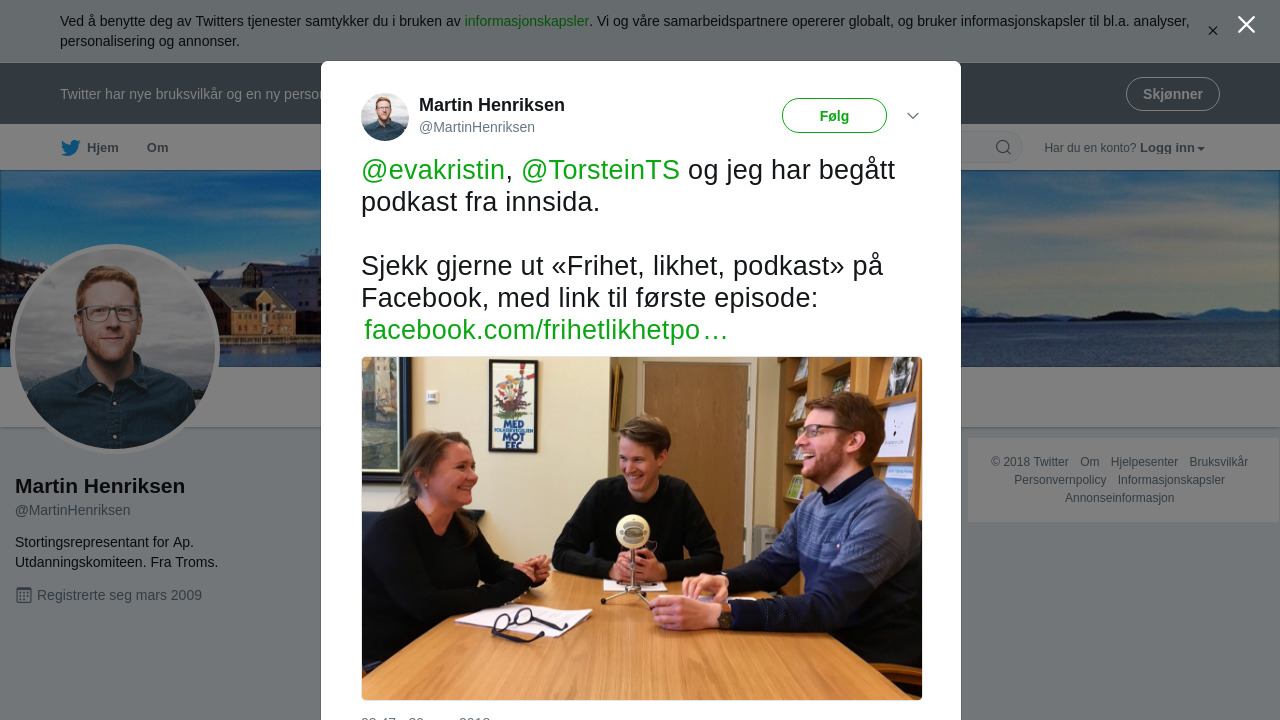The image size is (1280, 720).
Task: View the podcast photo in tweet
Action: 642,528
